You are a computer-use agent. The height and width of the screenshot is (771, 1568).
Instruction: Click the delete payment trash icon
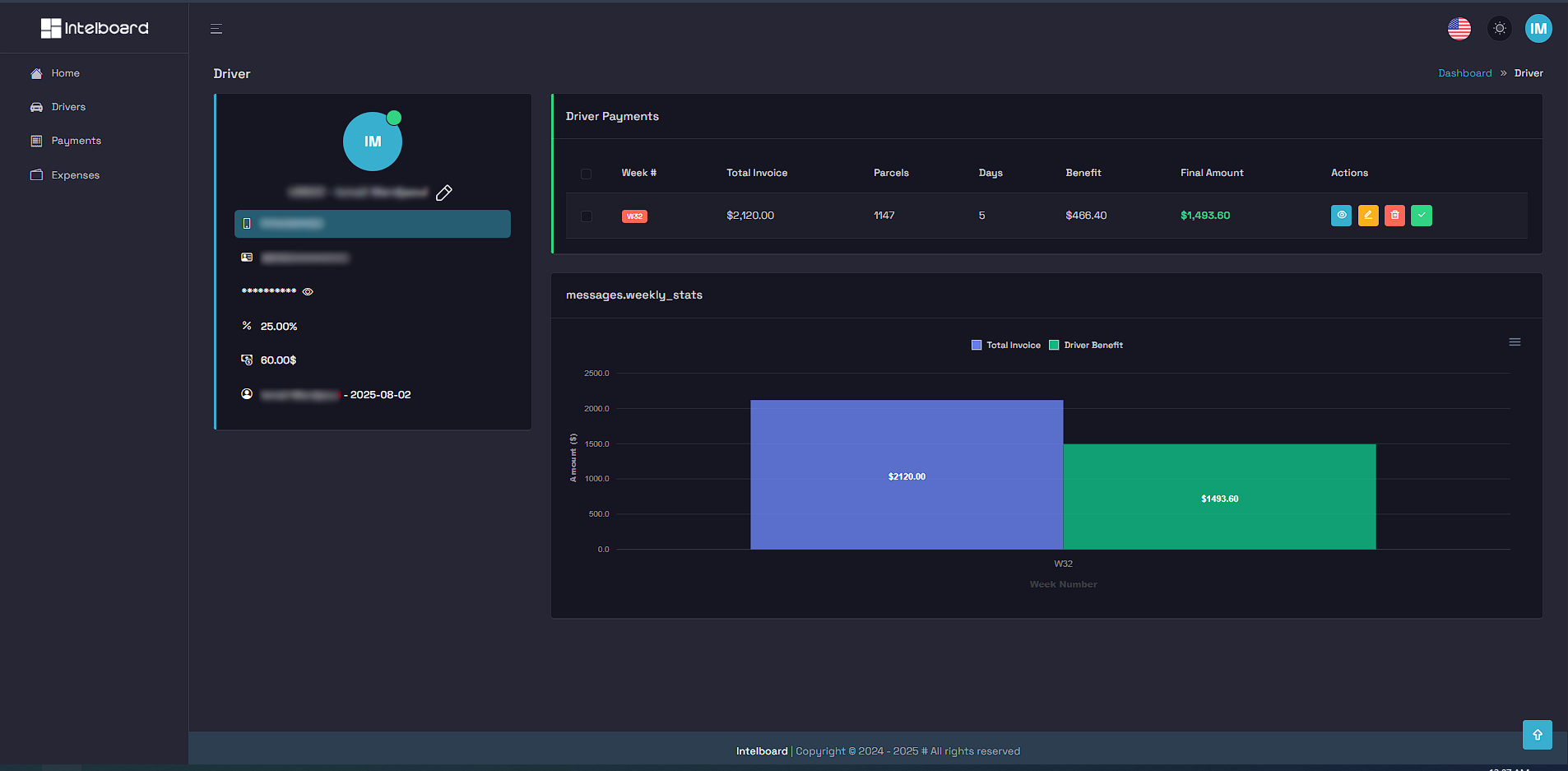pyautogui.click(x=1394, y=215)
